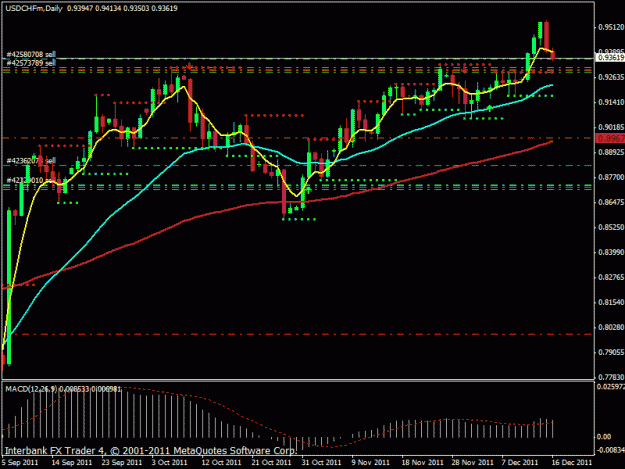The image size is (625, 469).
Task: Click the 9 Nov 2011 date label
Action: tap(371, 462)
